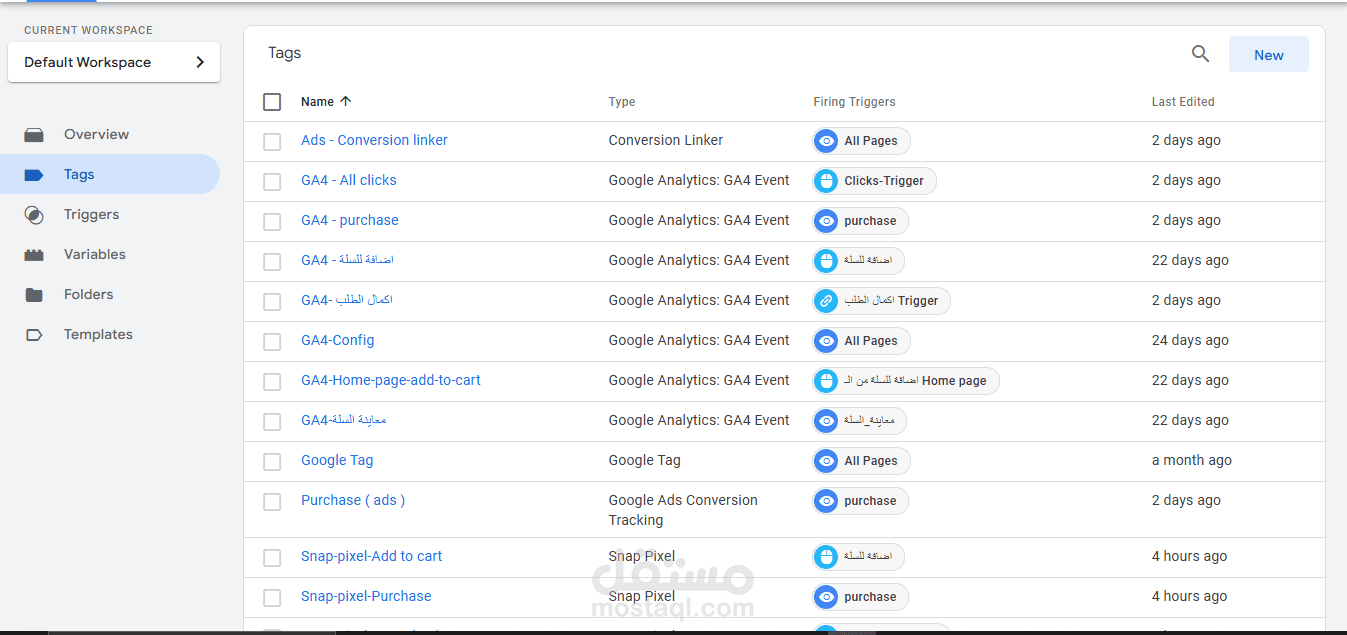Open the Google Tag link
This screenshot has height=635, width=1347.
pos(337,460)
